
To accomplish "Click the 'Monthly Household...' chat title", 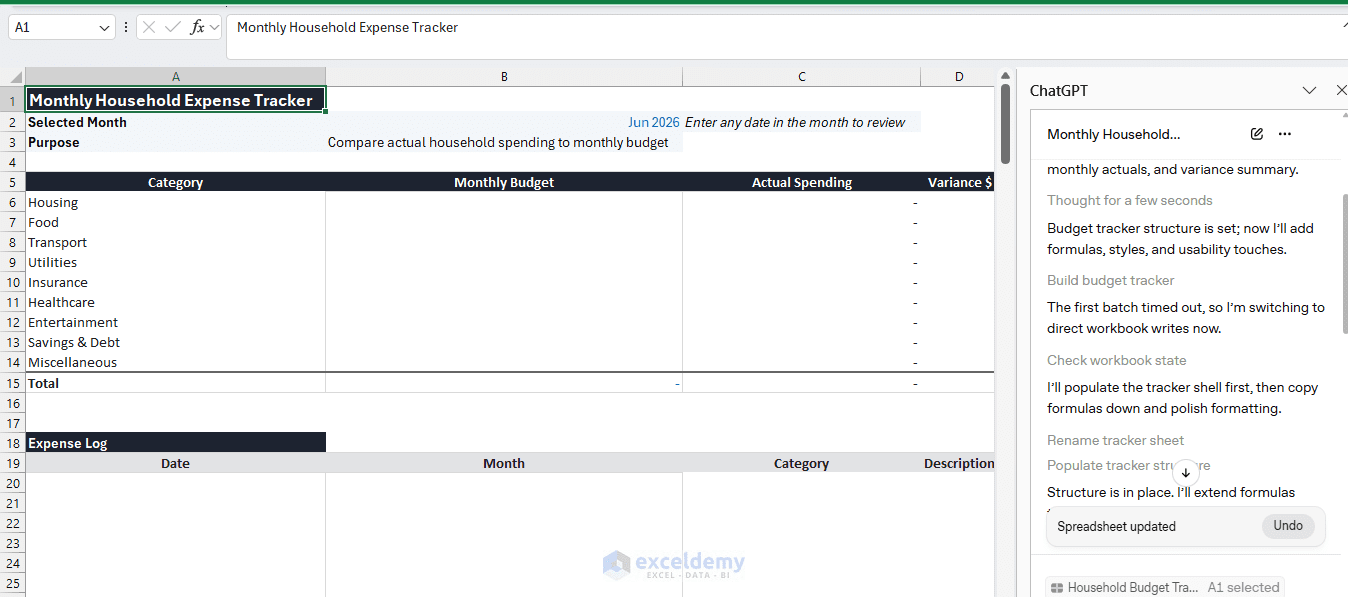I will [x=1114, y=134].
